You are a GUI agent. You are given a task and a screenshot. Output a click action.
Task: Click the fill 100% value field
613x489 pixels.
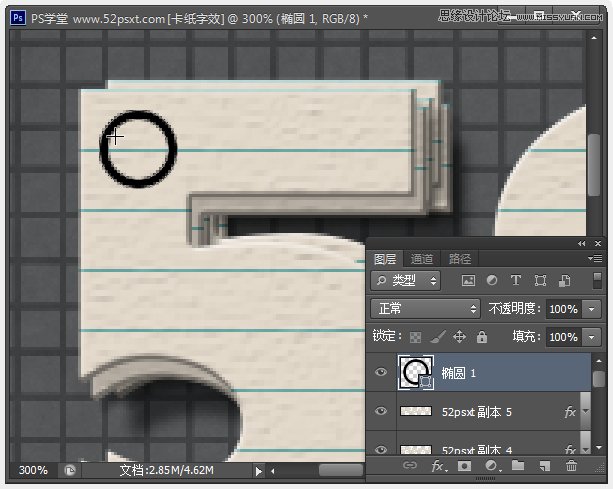coord(563,337)
